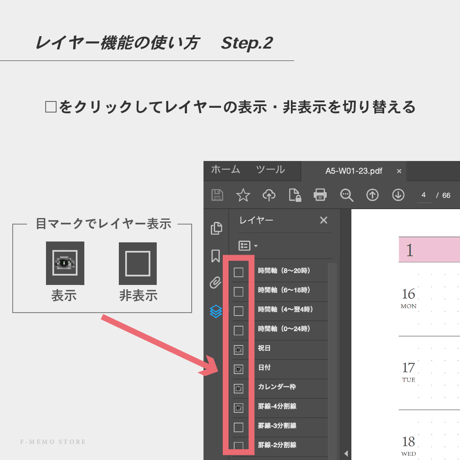Select the A5-W01-23.pdf document tab
The image size is (460, 460).
point(354,171)
